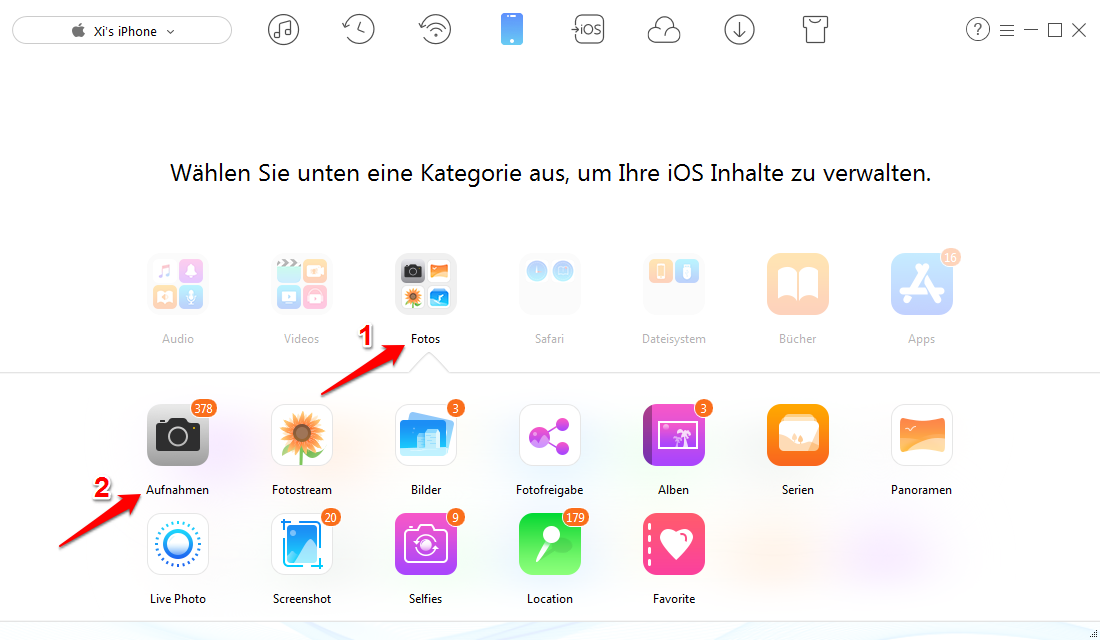
Task: Open the help question mark icon
Action: click(978, 29)
